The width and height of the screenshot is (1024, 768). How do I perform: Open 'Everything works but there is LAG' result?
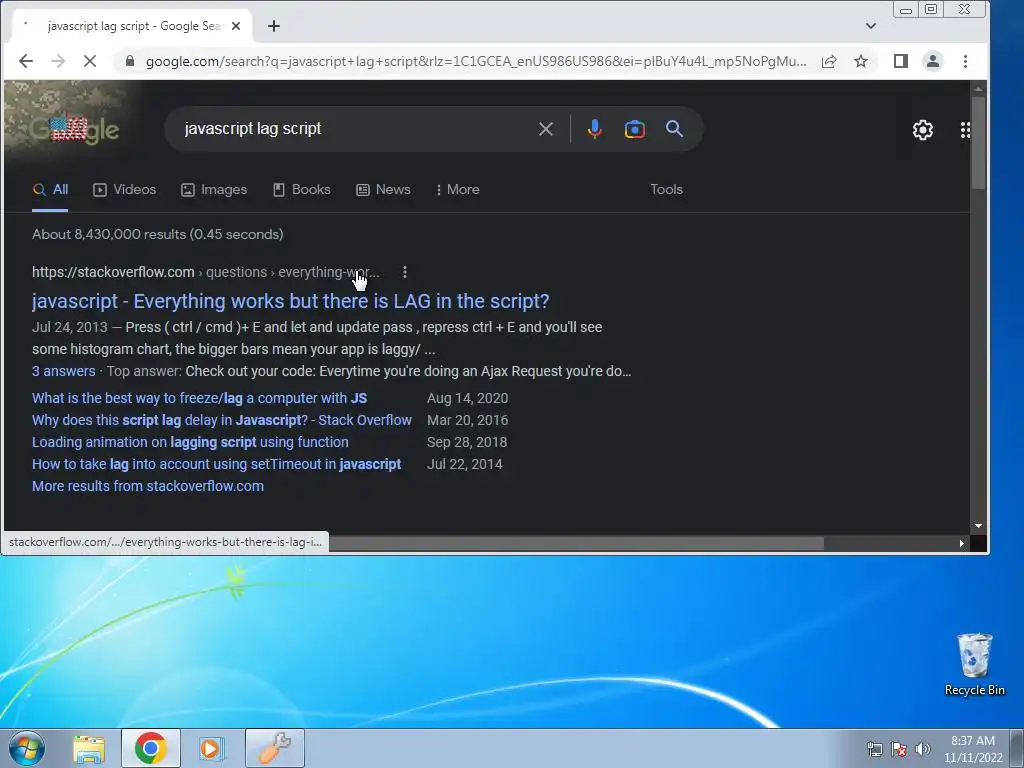[x=291, y=301]
